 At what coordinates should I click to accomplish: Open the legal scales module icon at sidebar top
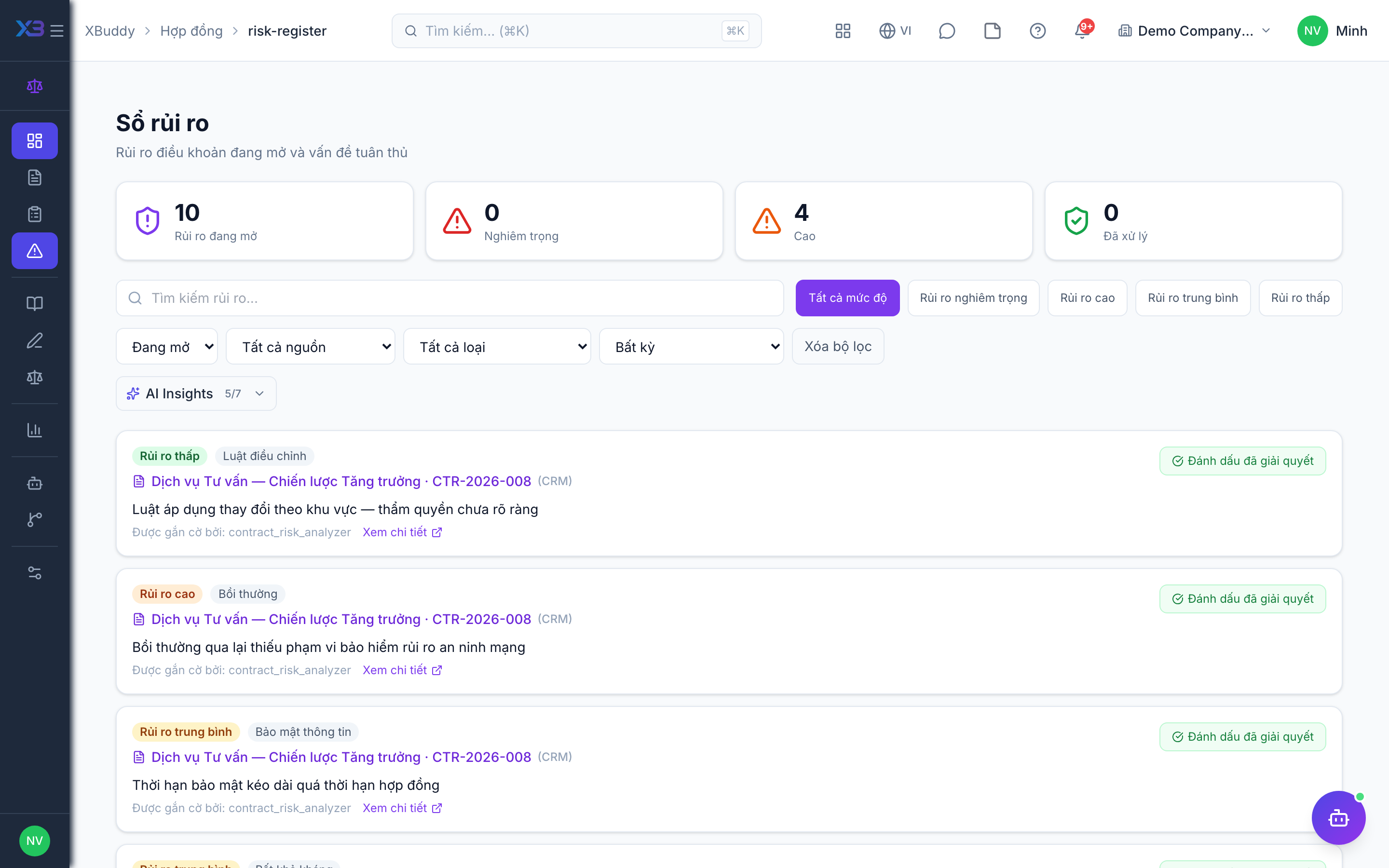[34, 86]
